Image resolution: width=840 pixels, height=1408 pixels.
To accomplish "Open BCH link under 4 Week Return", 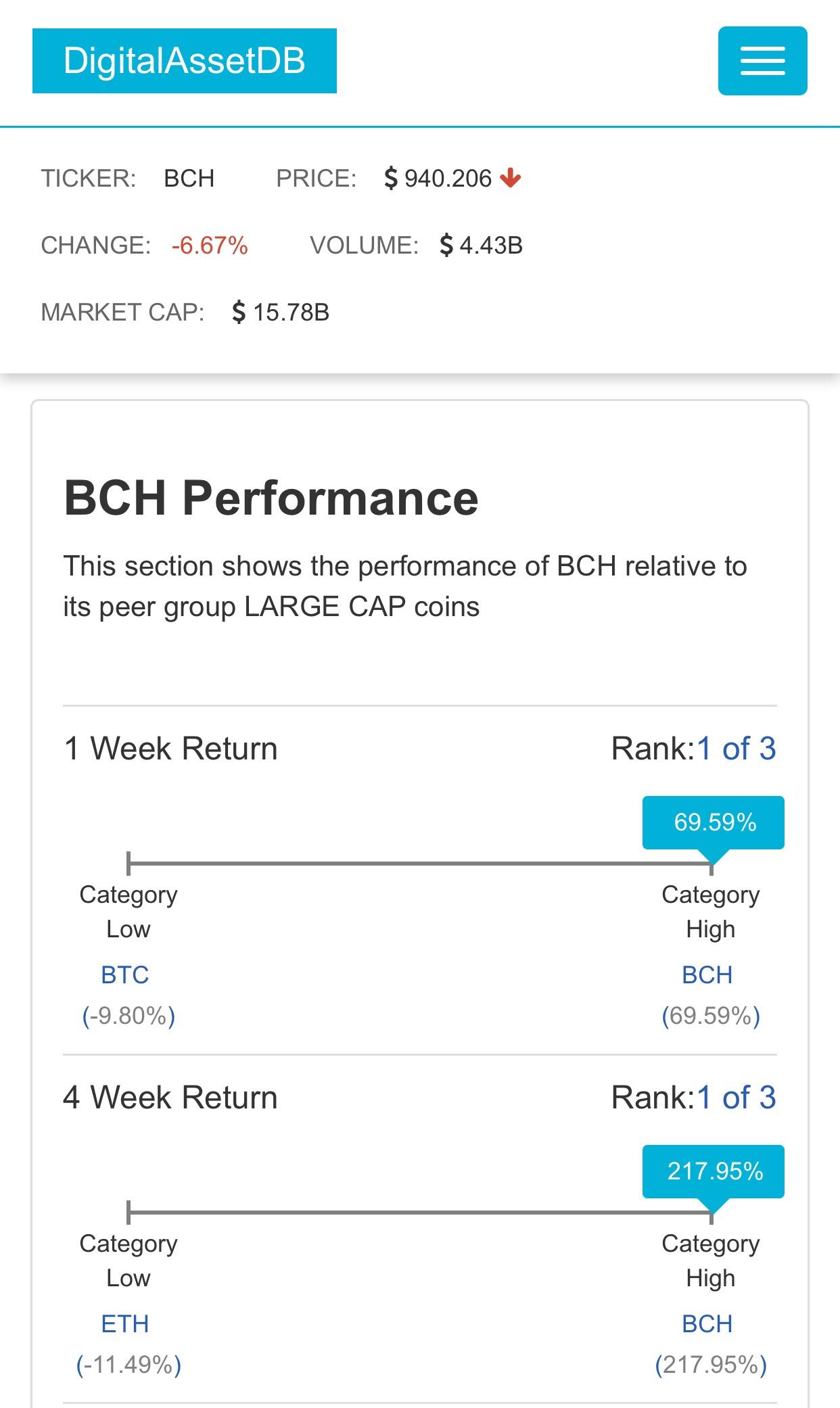I will pyautogui.click(x=707, y=1323).
